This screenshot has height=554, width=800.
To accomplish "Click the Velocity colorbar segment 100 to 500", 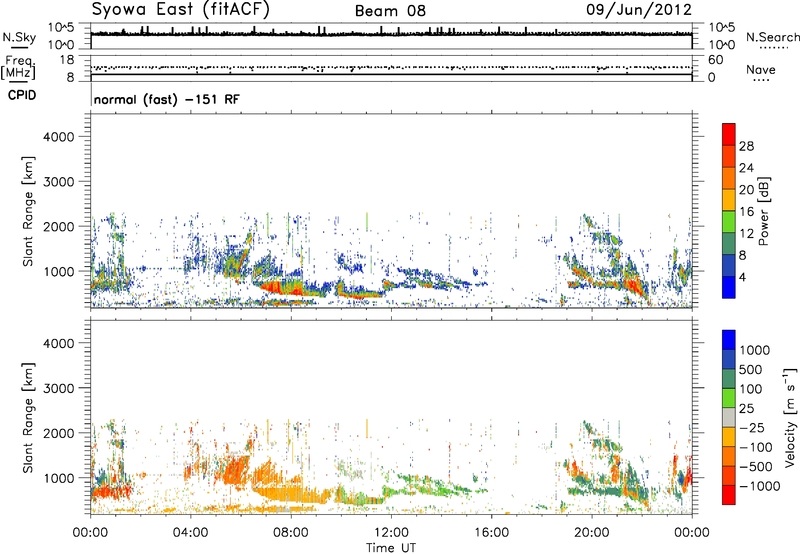I will tap(729, 379).
